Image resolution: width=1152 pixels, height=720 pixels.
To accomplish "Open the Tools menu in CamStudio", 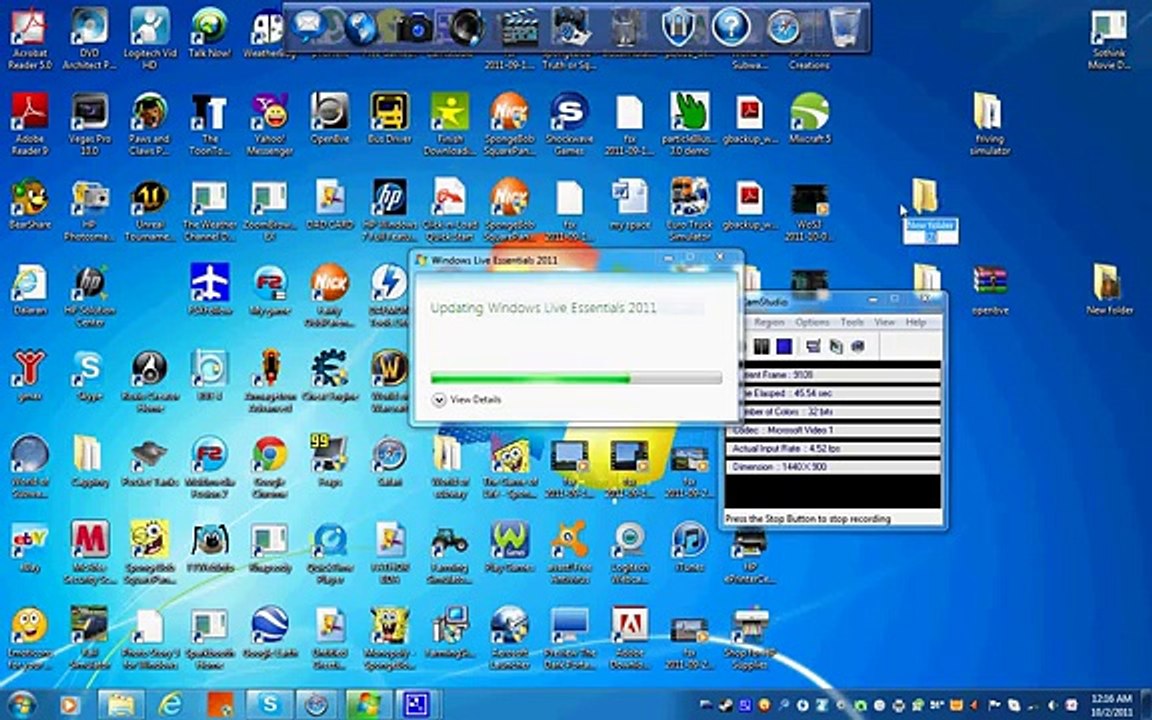I will (x=852, y=323).
